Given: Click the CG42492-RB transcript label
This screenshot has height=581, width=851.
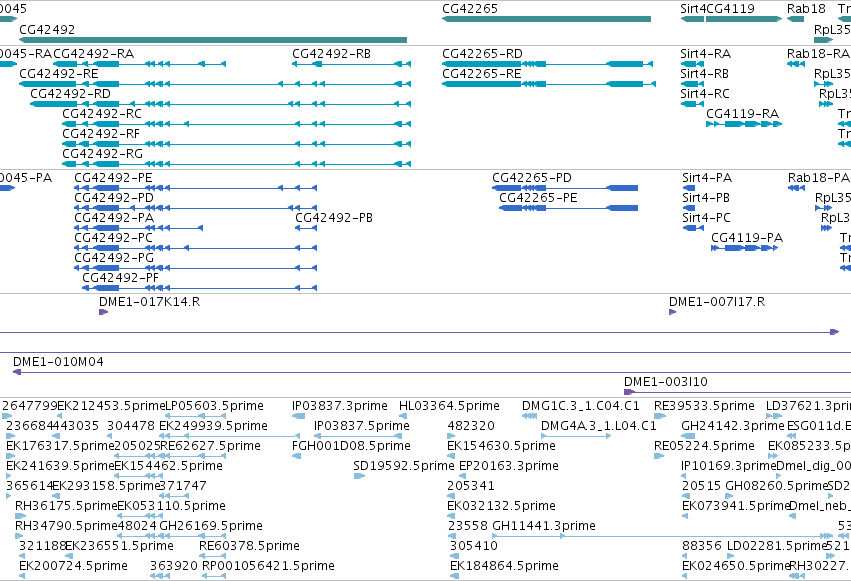Looking at the screenshot, I should [x=332, y=54].
